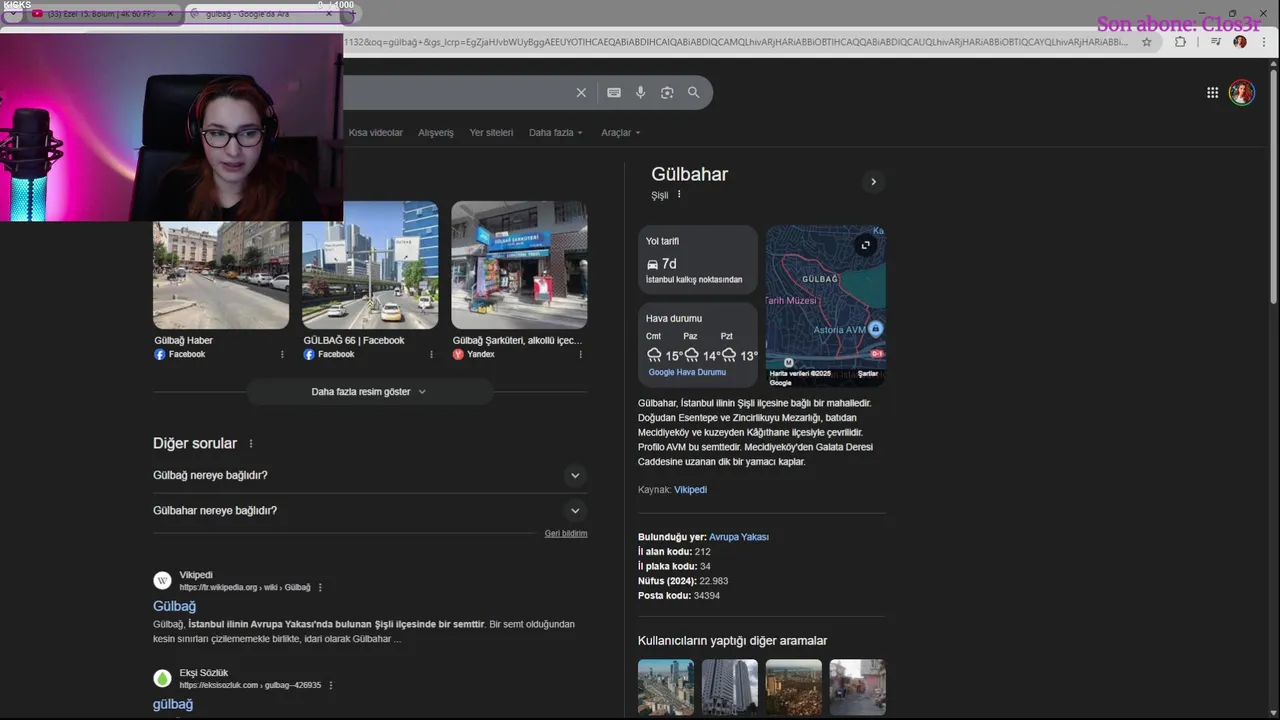Viewport: 1280px width, 720px height.
Task: Clear the Google search box text
Action: pyautogui.click(x=581, y=92)
